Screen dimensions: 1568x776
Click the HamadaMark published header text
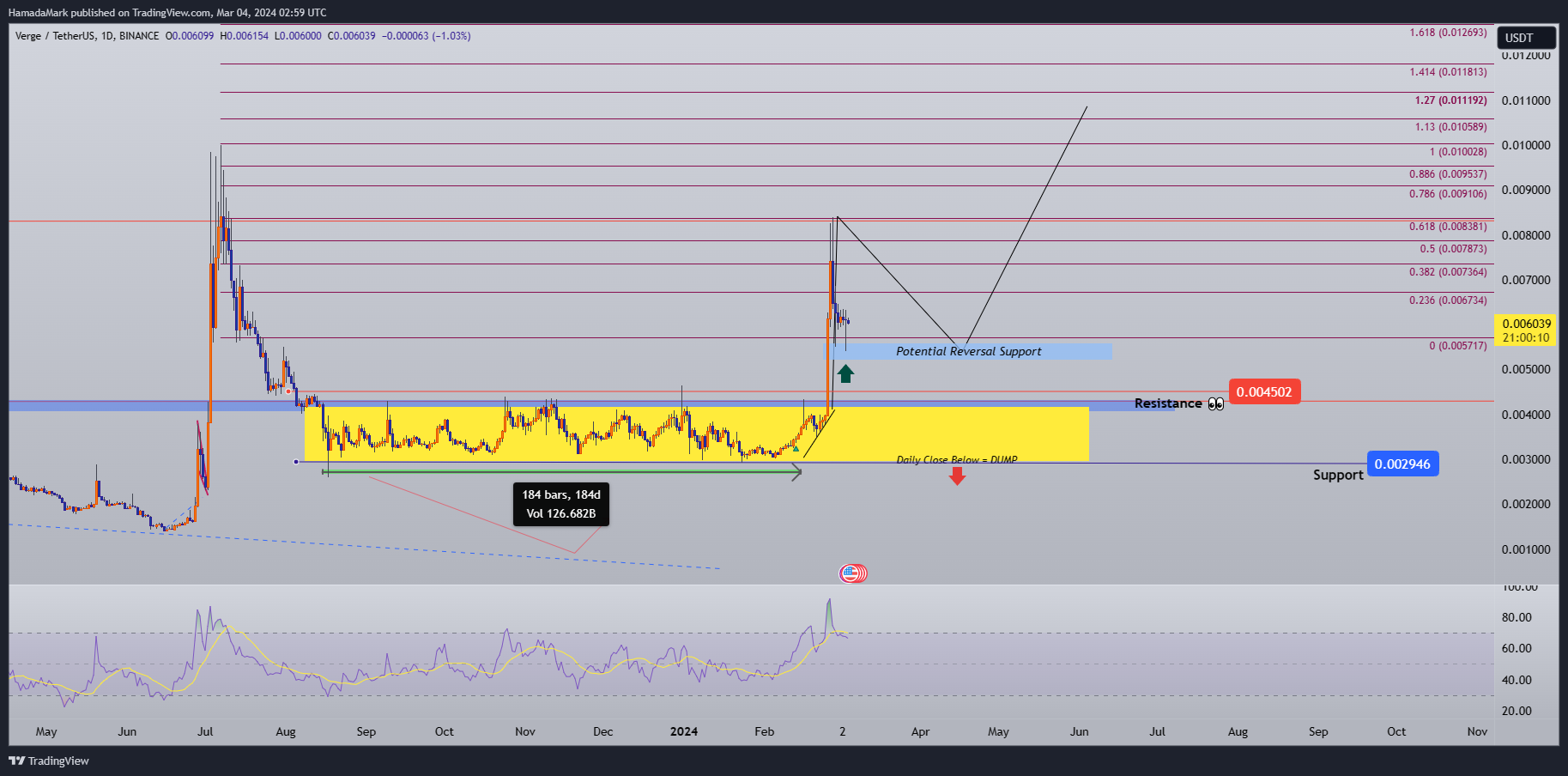167,12
